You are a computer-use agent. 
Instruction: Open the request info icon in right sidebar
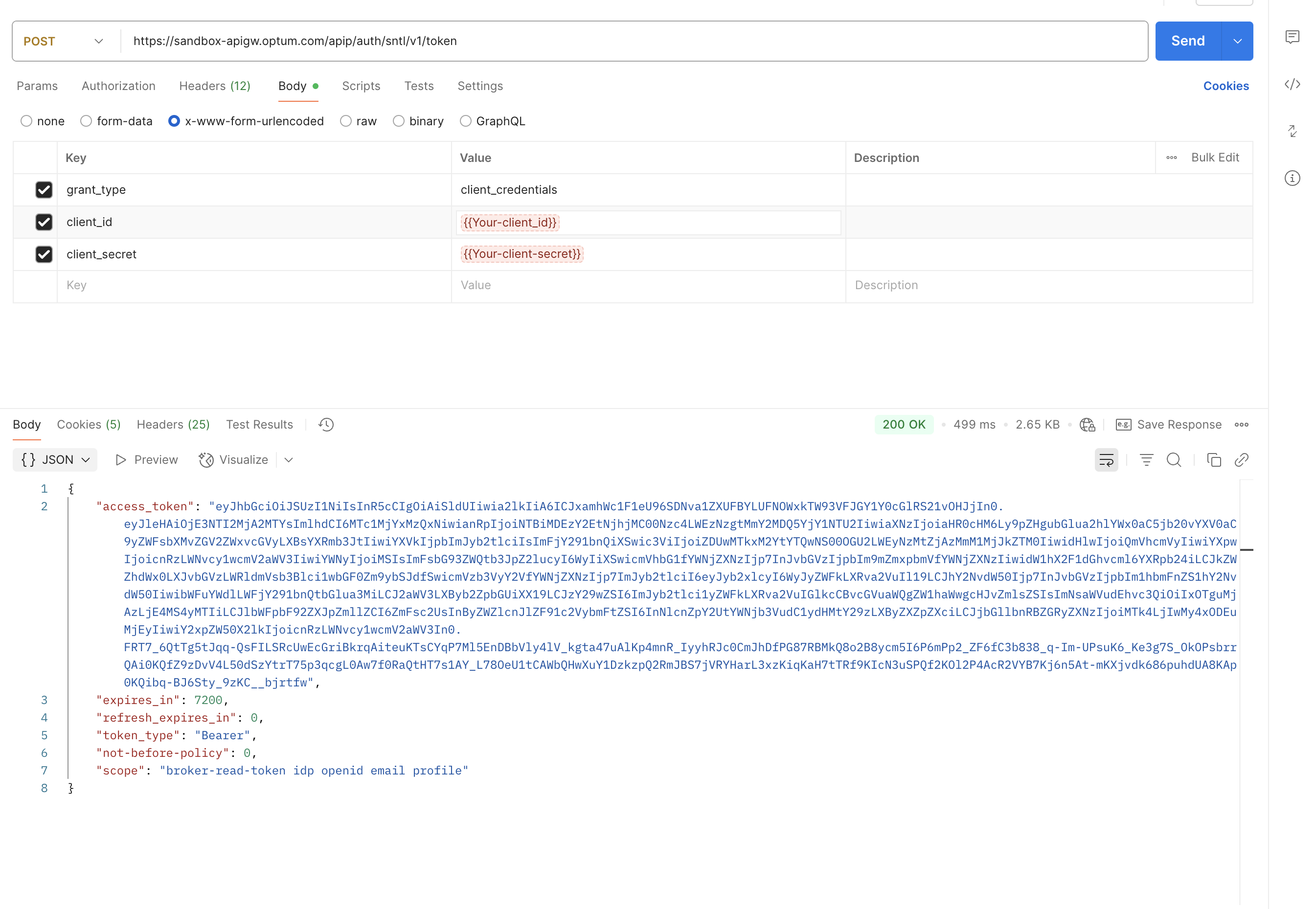pos(1292,178)
